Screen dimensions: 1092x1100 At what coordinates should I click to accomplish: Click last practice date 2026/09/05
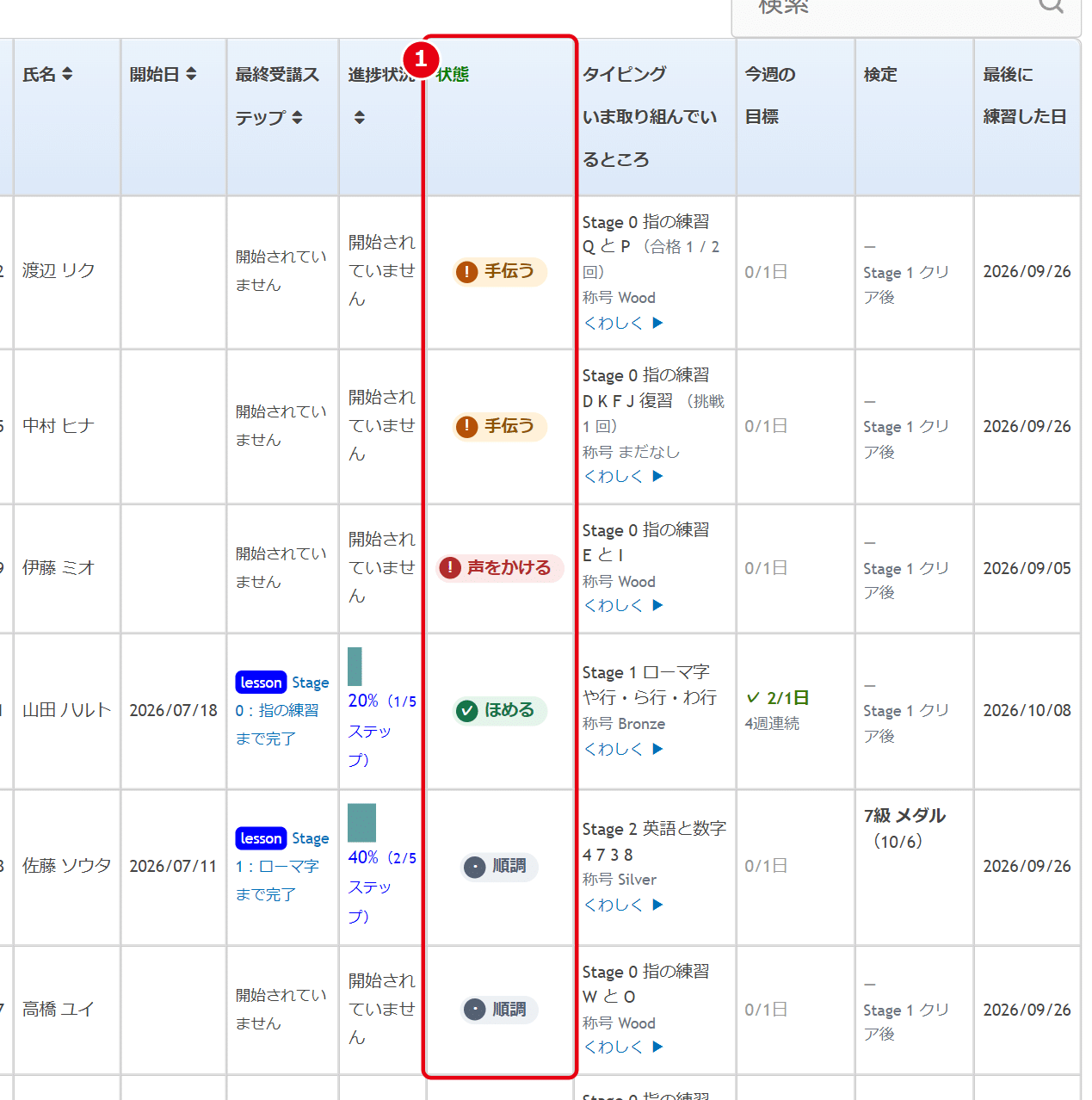1027,568
